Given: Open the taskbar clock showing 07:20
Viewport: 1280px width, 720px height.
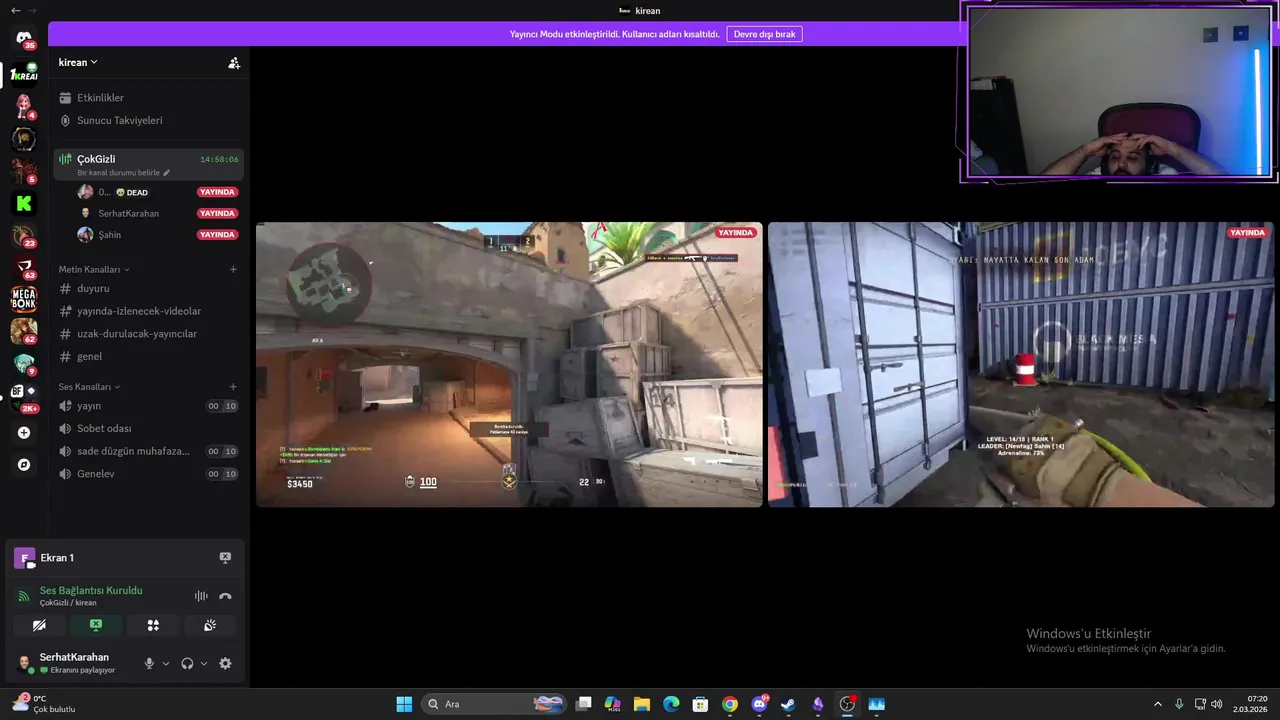Looking at the screenshot, I should tap(1250, 704).
